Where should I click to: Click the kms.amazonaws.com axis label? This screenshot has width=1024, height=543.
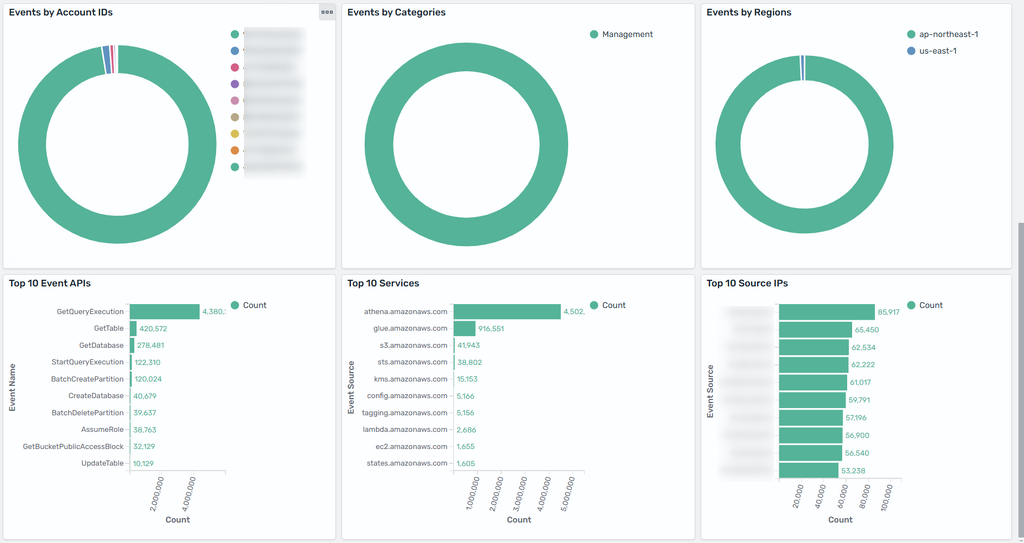[411, 379]
